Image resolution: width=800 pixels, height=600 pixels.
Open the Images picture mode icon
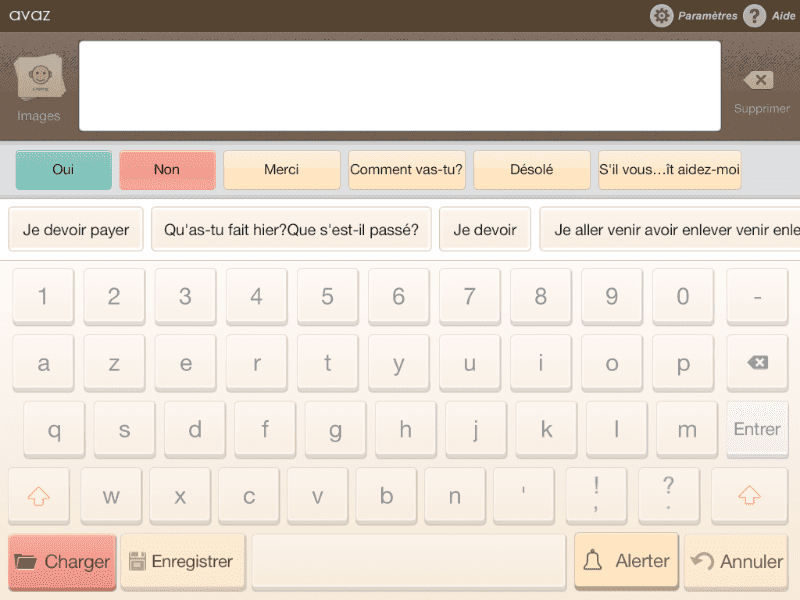click(39, 80)
